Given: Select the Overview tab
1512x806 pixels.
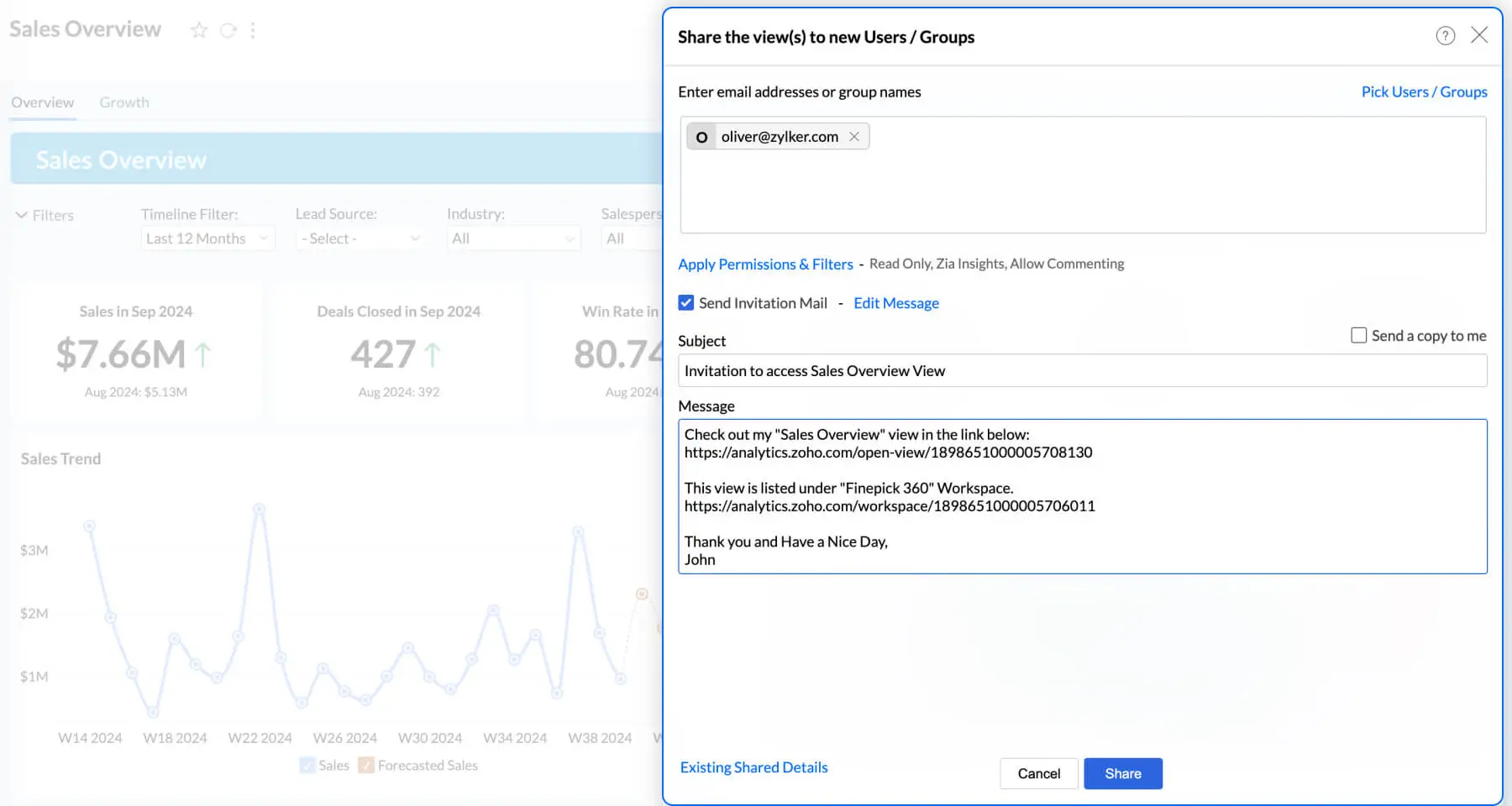Looking at the screenshot, I should [43, 102].
